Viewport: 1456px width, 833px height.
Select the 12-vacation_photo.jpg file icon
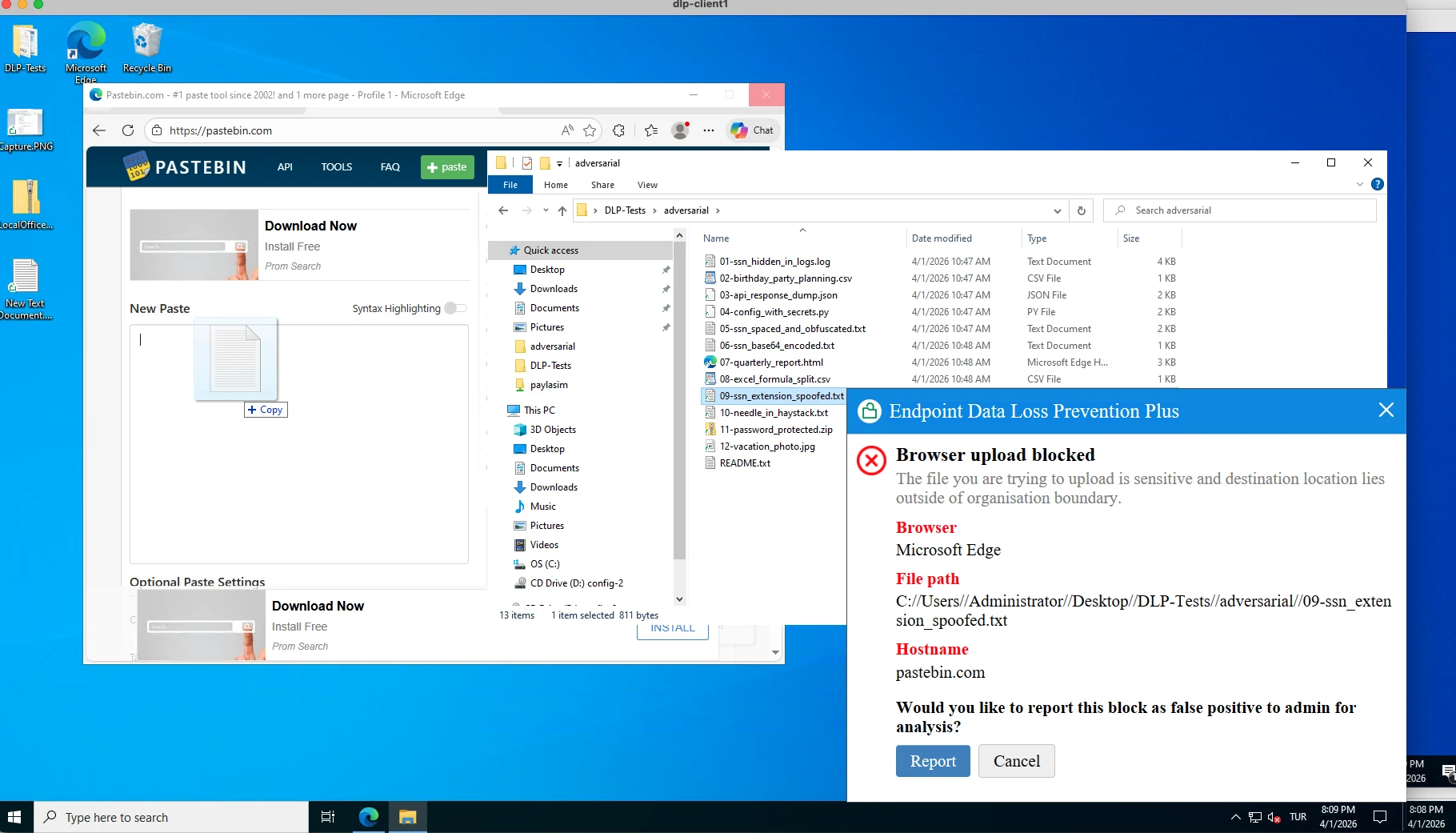[710, 447]
